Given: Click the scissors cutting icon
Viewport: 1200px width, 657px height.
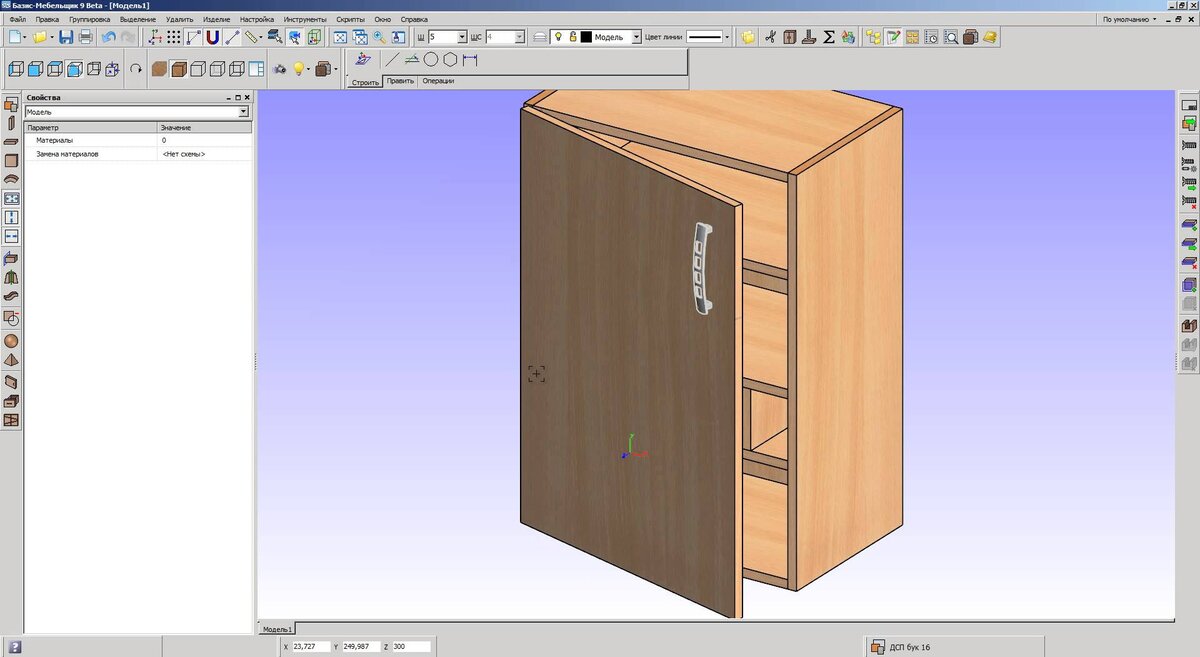Looking at the screenshot, I should click(770, 37).
